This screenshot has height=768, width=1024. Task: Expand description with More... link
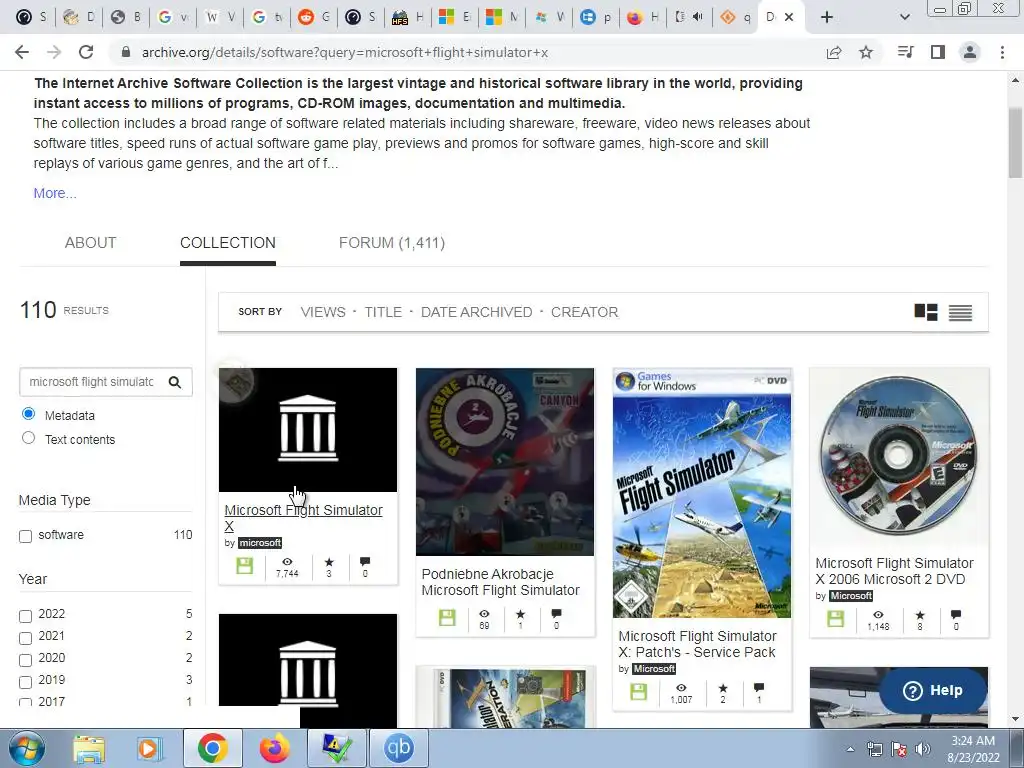coord(55,193)
